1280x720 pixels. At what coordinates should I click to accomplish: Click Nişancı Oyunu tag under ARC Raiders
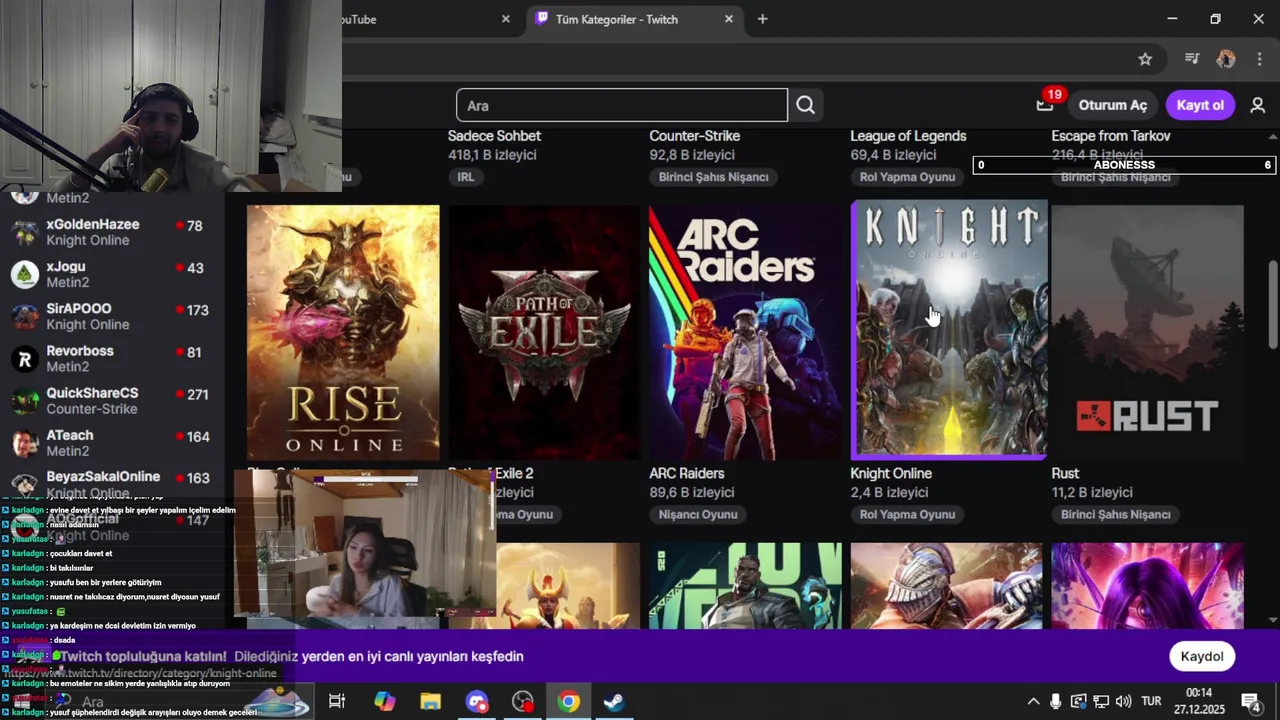(698, 514)
